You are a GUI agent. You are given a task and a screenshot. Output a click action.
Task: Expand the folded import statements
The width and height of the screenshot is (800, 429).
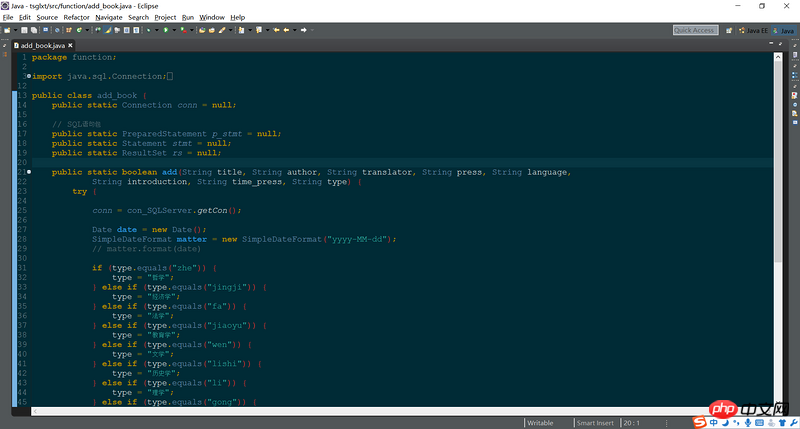coord(29,76)
